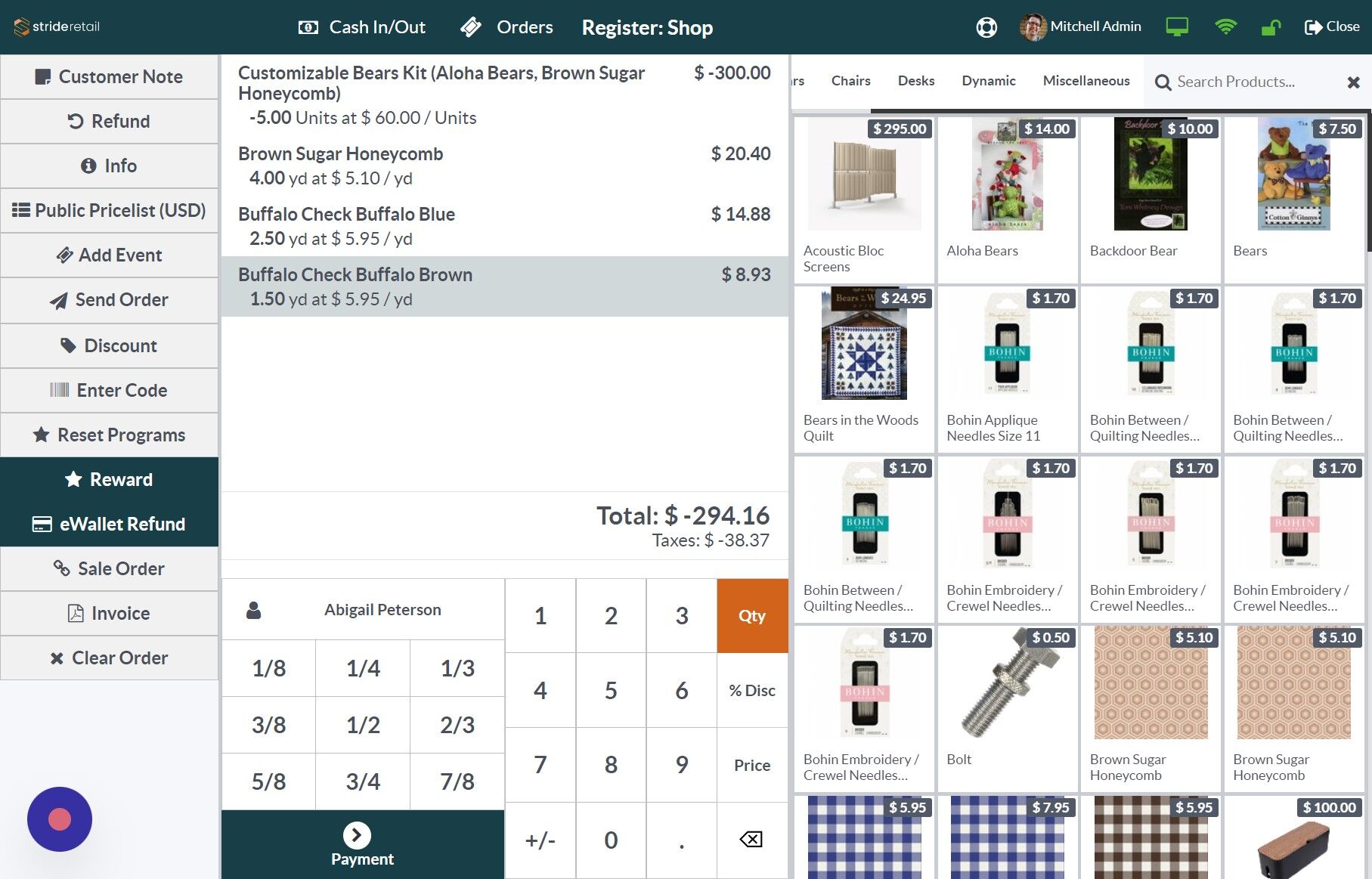The width and height of the screenshot is (1372, 879).
Task: Switch numpad input to Price
Action: coord(751,765)
